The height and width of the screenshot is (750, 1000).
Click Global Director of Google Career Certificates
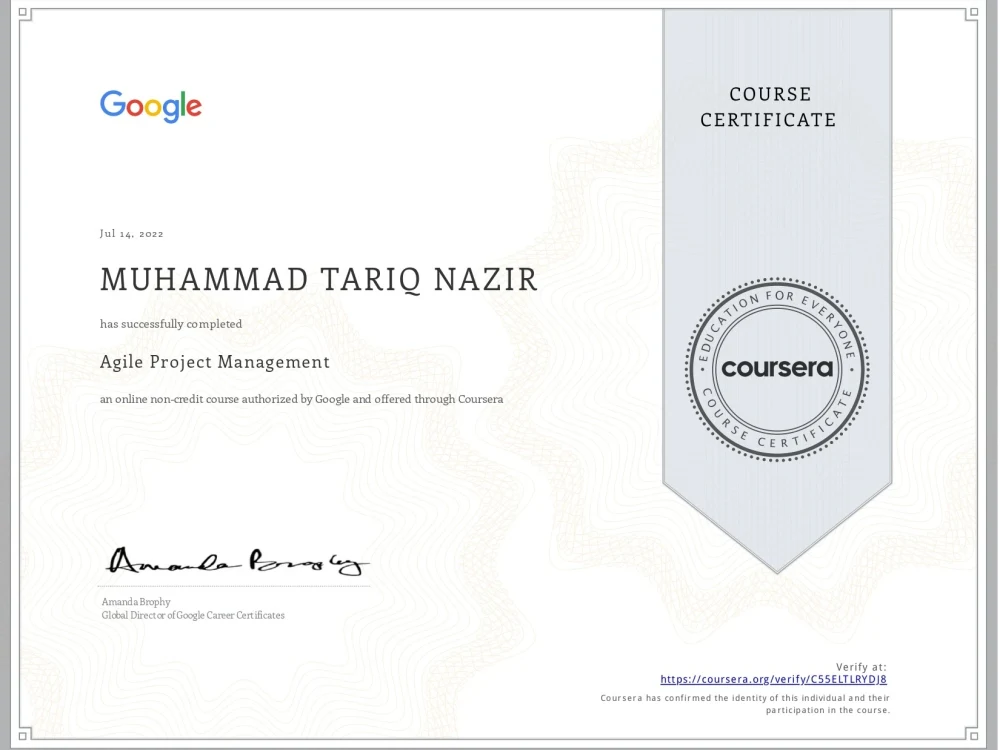193,615
